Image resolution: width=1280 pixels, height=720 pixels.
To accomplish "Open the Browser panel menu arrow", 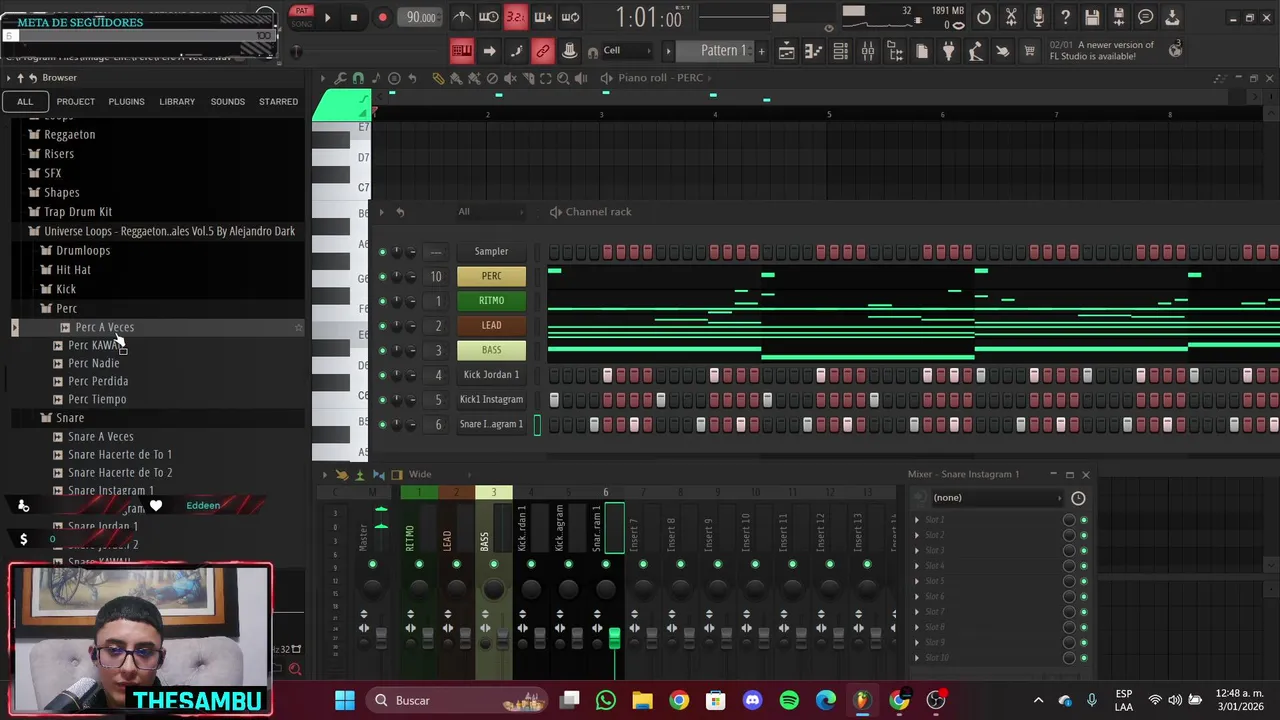I will point(8,78).
